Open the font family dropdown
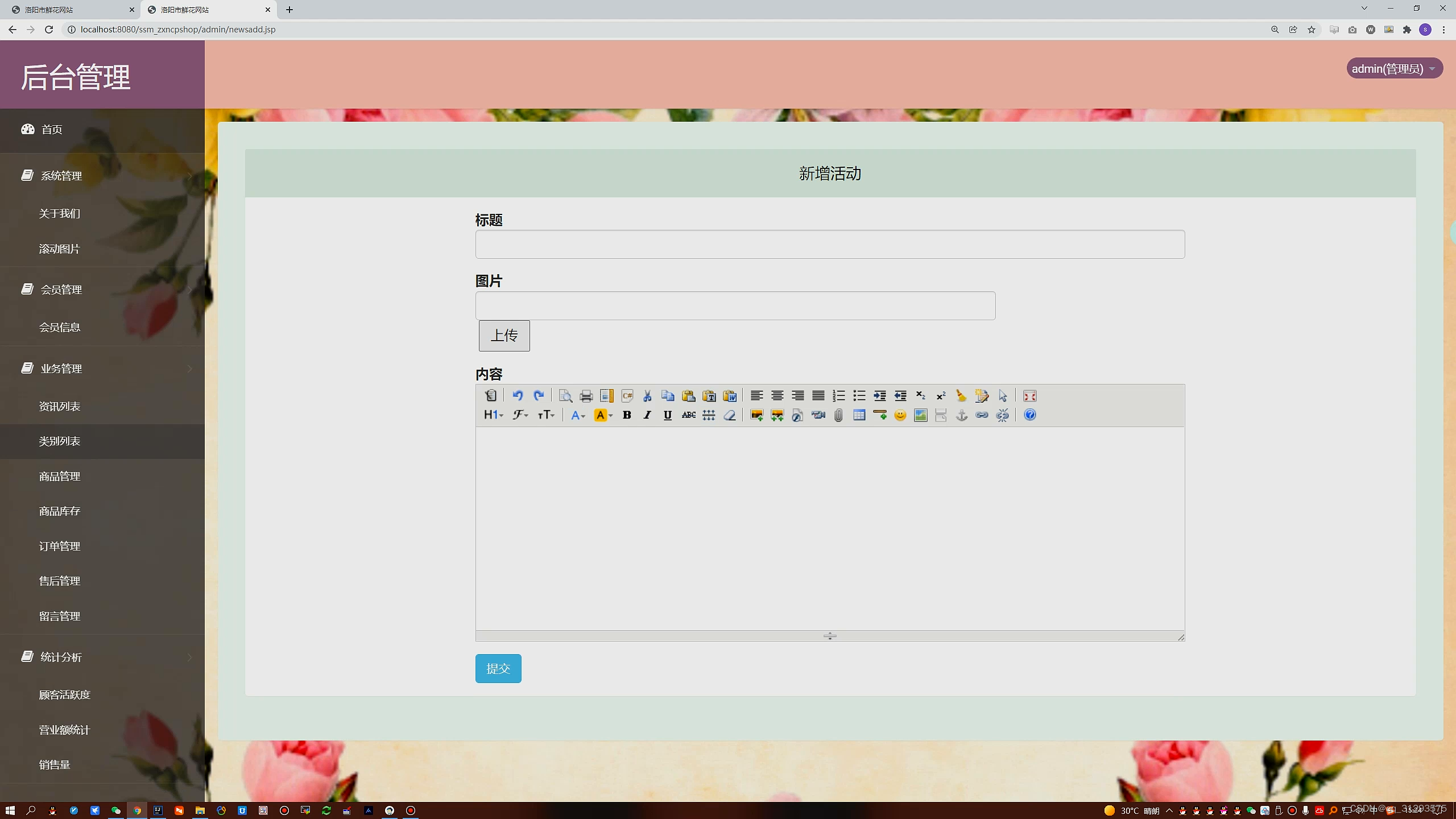 coord(520,415)
